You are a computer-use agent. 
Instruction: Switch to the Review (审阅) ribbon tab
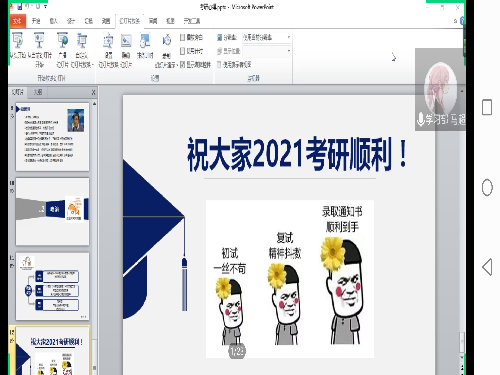[x=153, y=21]
